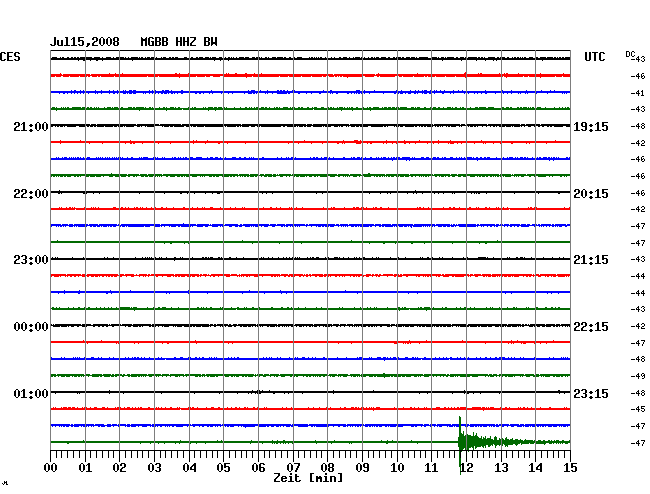Click the 23:15 UTC time label
The image size is (650, 494).
pyautogui.click(x=591, y=393)
